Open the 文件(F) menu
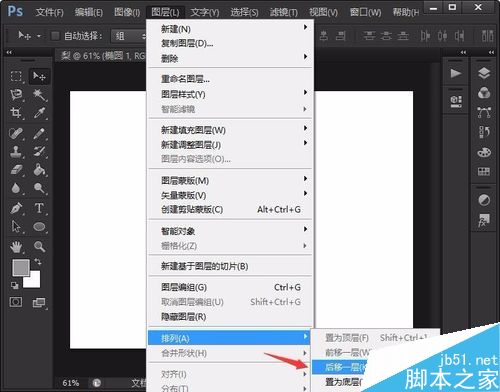Screen dimensions: 500x392 point(49,12)
